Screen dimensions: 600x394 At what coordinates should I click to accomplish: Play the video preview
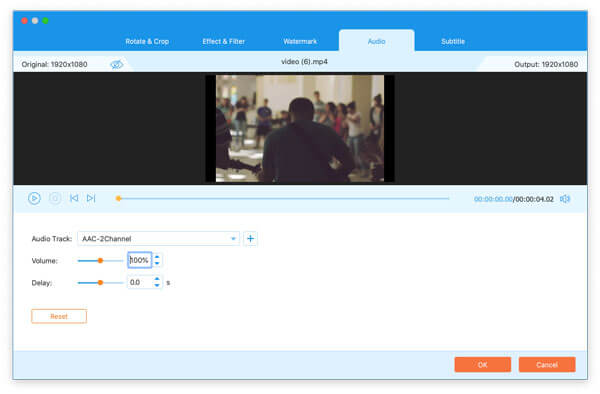coord(34,198)
